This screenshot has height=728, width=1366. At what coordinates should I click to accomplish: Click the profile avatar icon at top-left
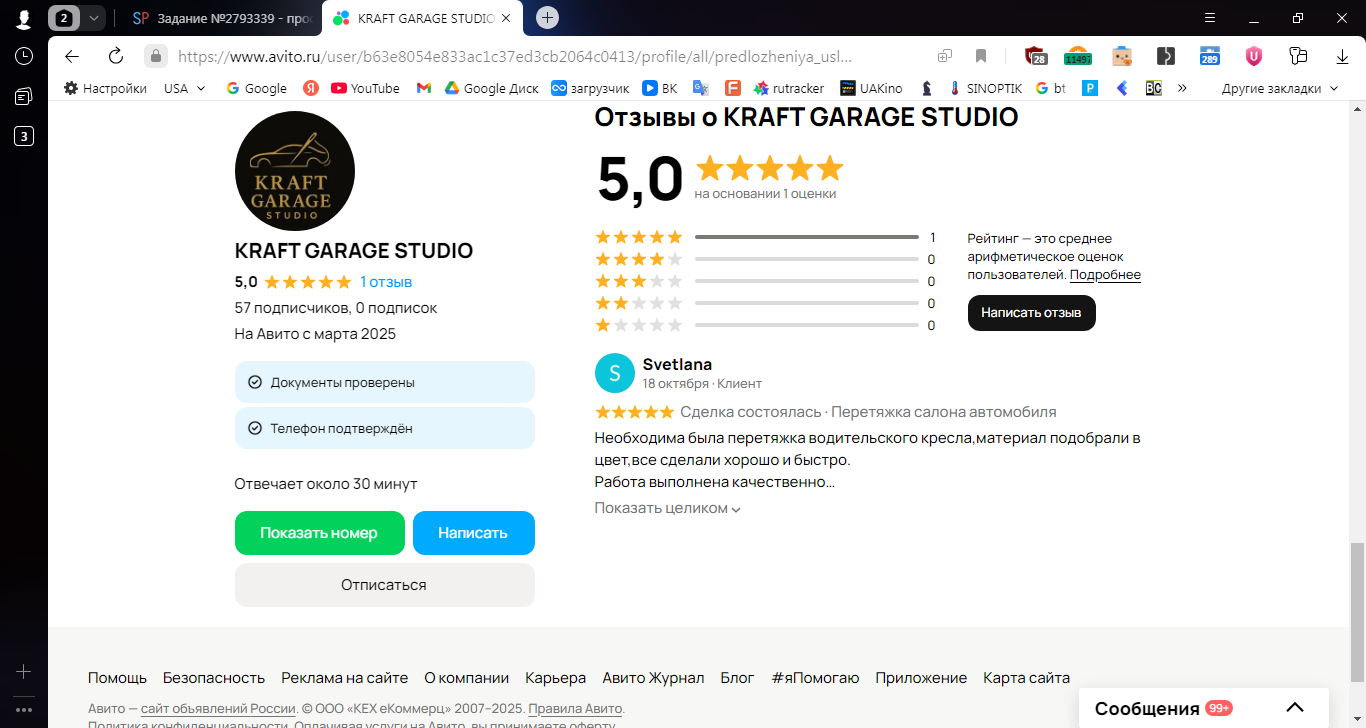point(24,19)
